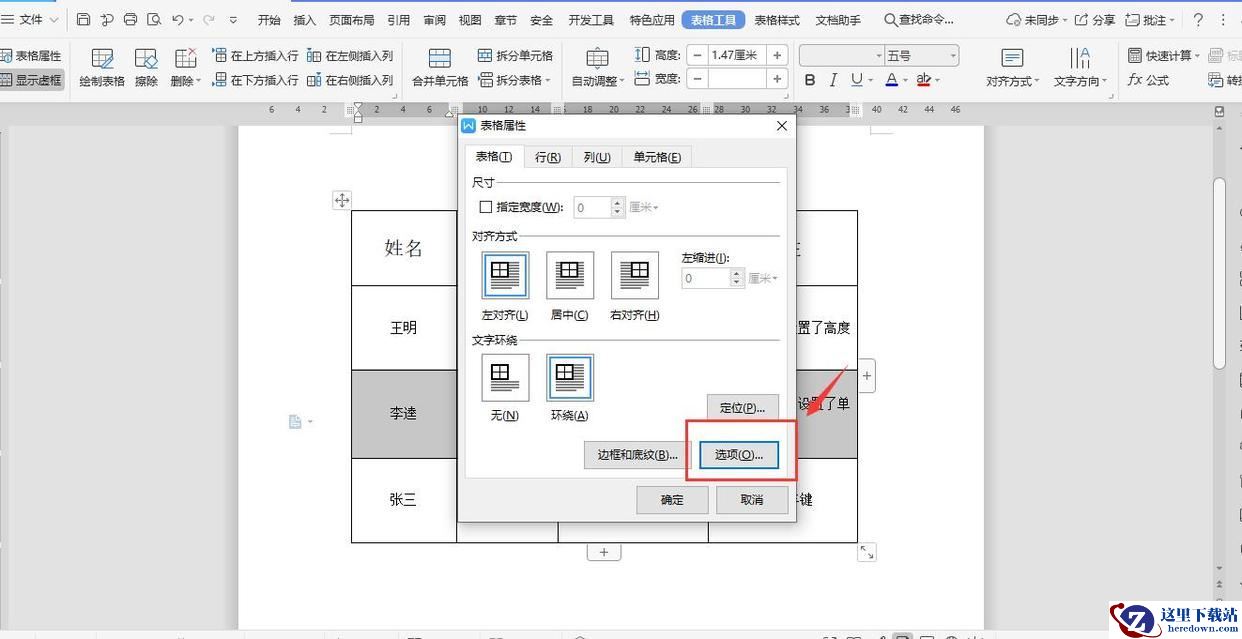Select 无 text wrapping option

(506, 378)
